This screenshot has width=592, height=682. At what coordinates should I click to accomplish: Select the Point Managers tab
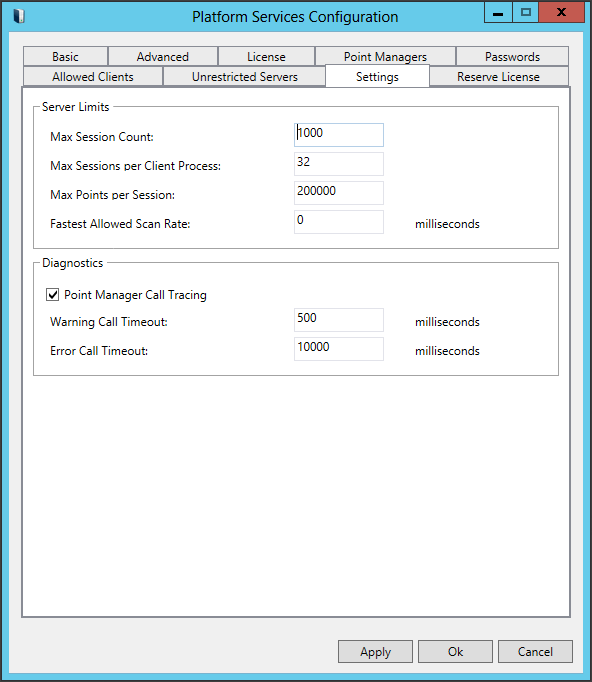click(385, 57)
